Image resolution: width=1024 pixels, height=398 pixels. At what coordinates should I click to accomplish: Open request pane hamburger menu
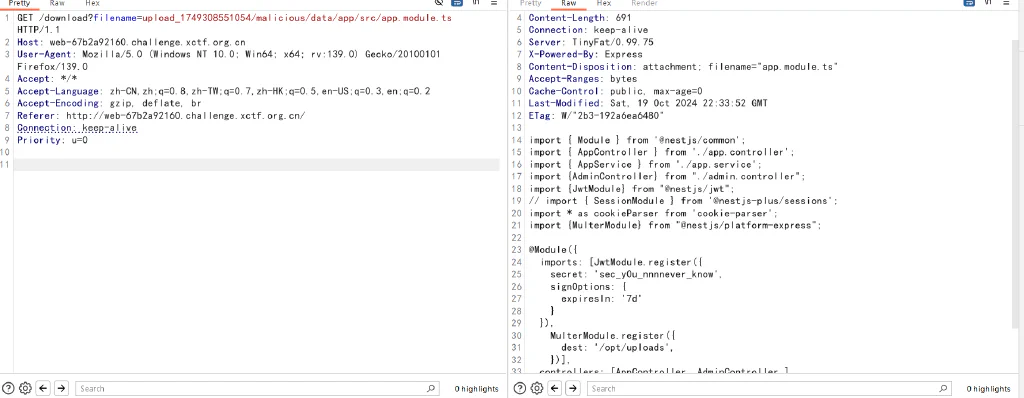click(494, 3)
